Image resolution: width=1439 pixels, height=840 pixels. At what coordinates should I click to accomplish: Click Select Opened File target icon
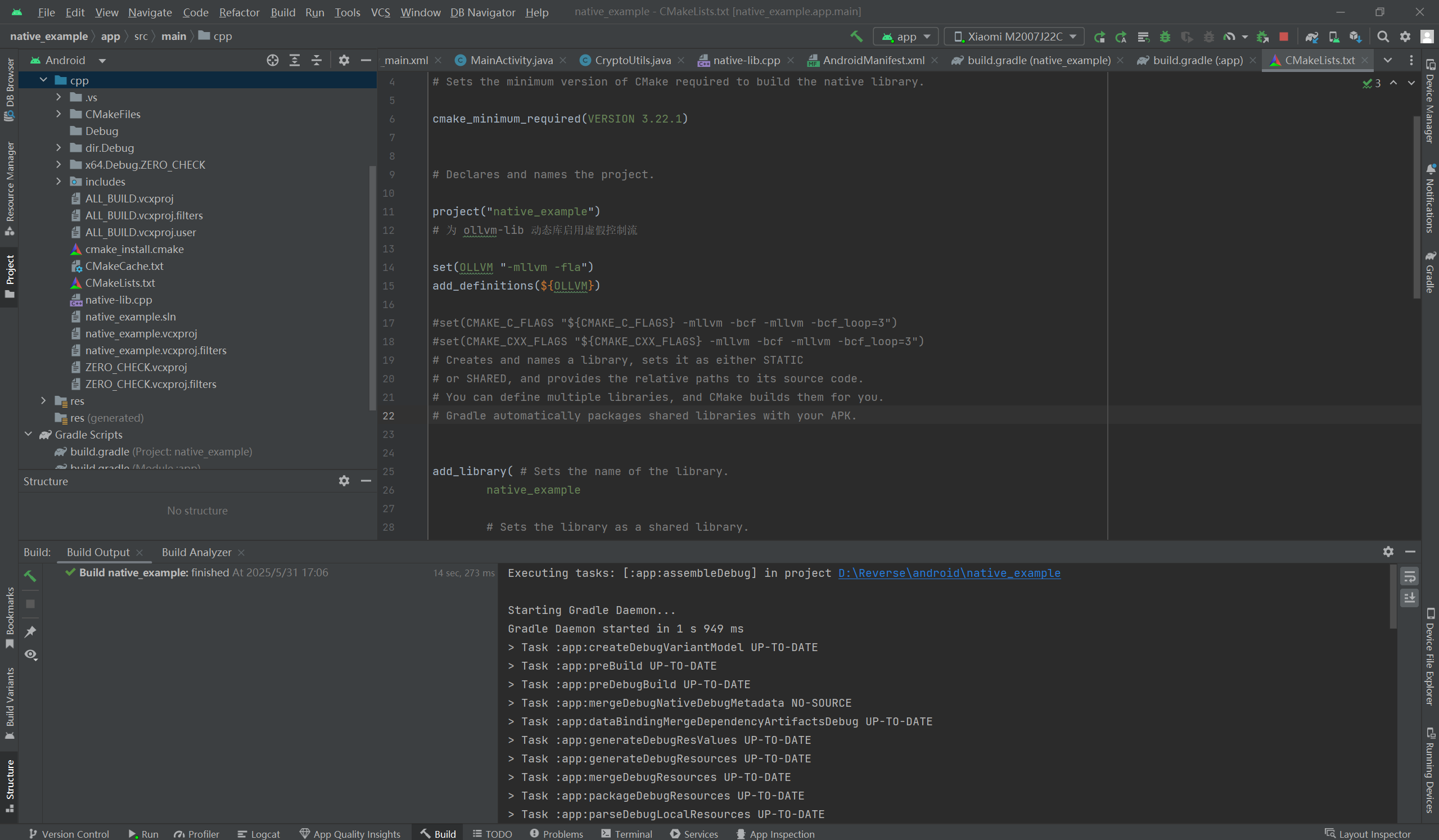click(x=272, y=60)
